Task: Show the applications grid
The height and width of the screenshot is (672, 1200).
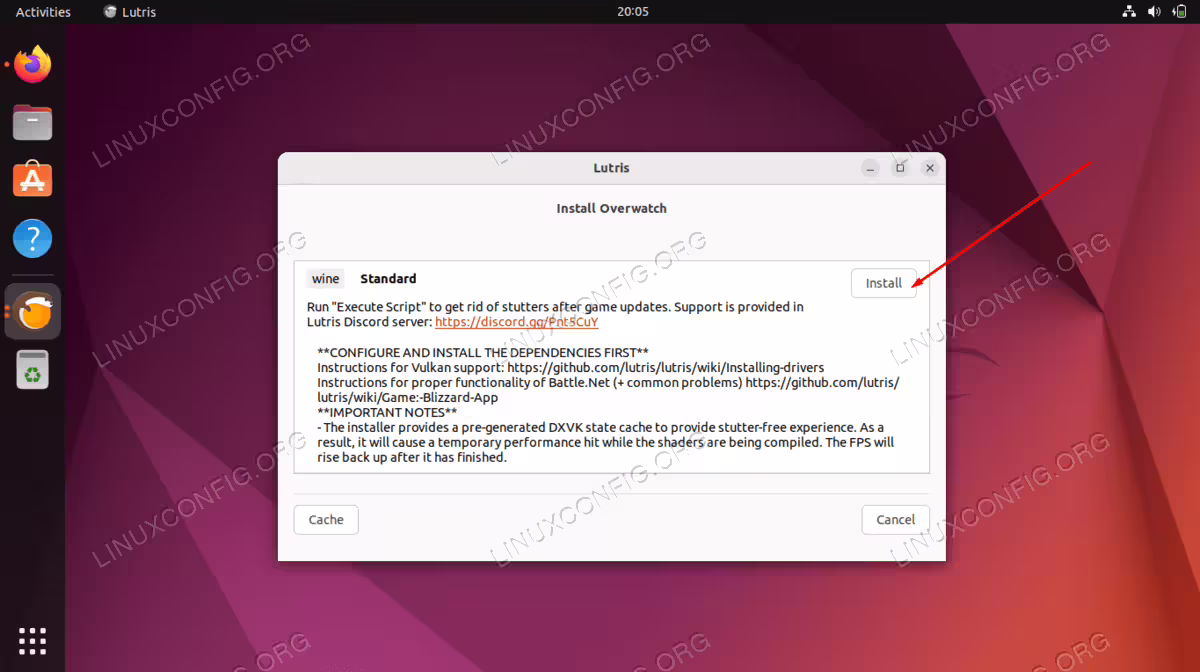Action: coord(33,640)
